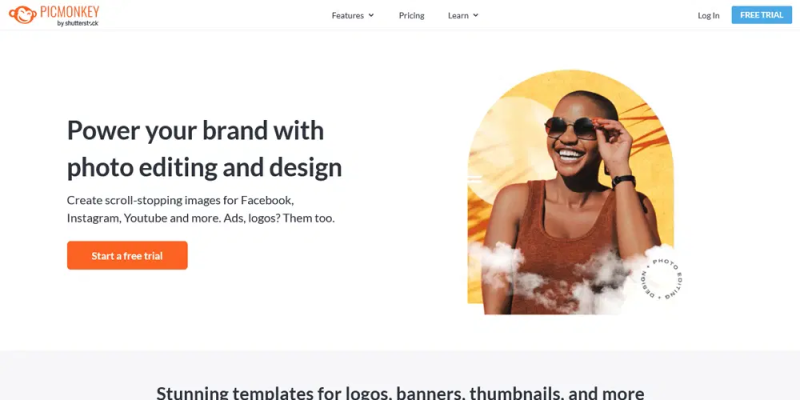Click the woman's sunglasses in hero image
The image size is (800, 400).
click(x=571, y=128)
